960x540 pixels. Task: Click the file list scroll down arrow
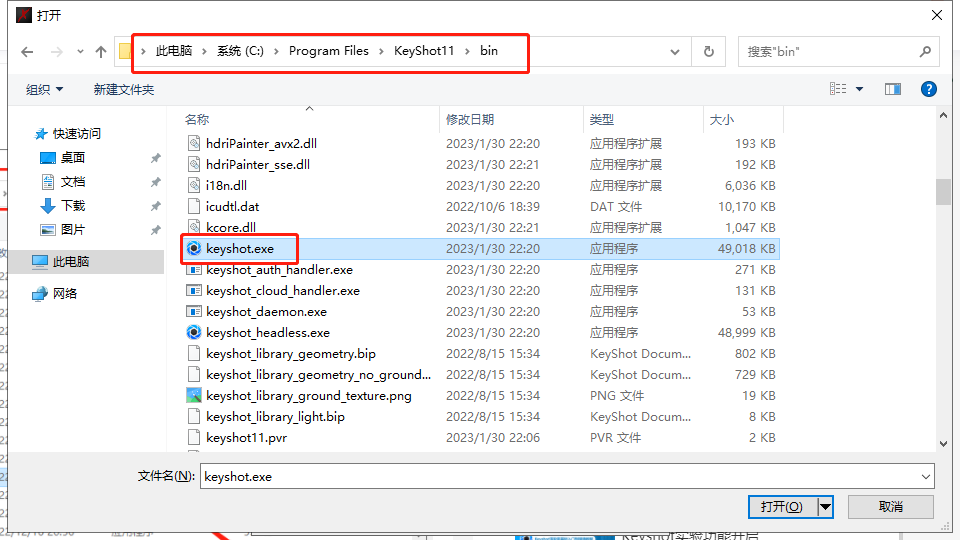[943, 443]
